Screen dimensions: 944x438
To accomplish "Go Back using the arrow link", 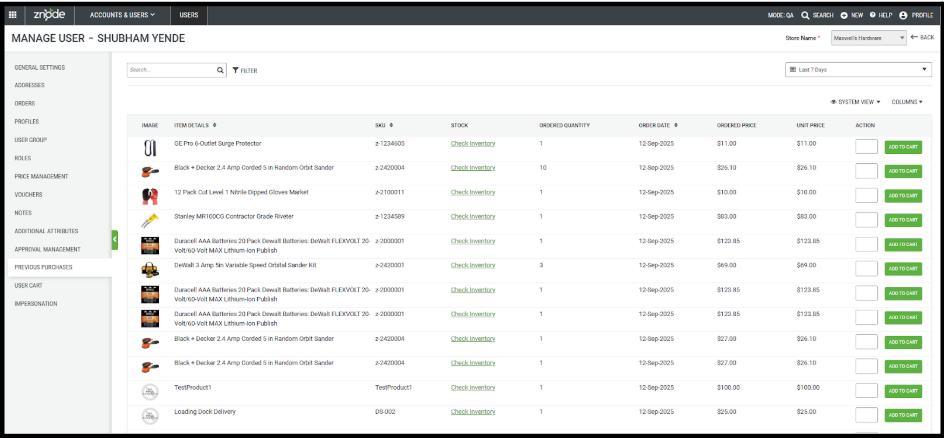I will point(922,37).
